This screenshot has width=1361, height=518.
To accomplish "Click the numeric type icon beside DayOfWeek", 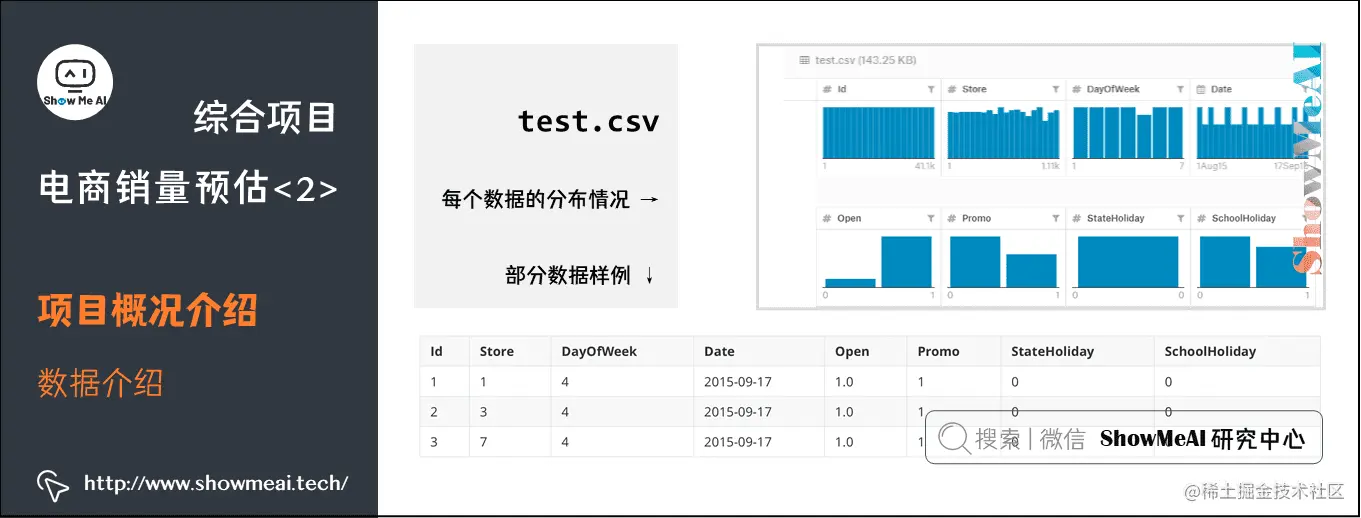I will 1077,90.
